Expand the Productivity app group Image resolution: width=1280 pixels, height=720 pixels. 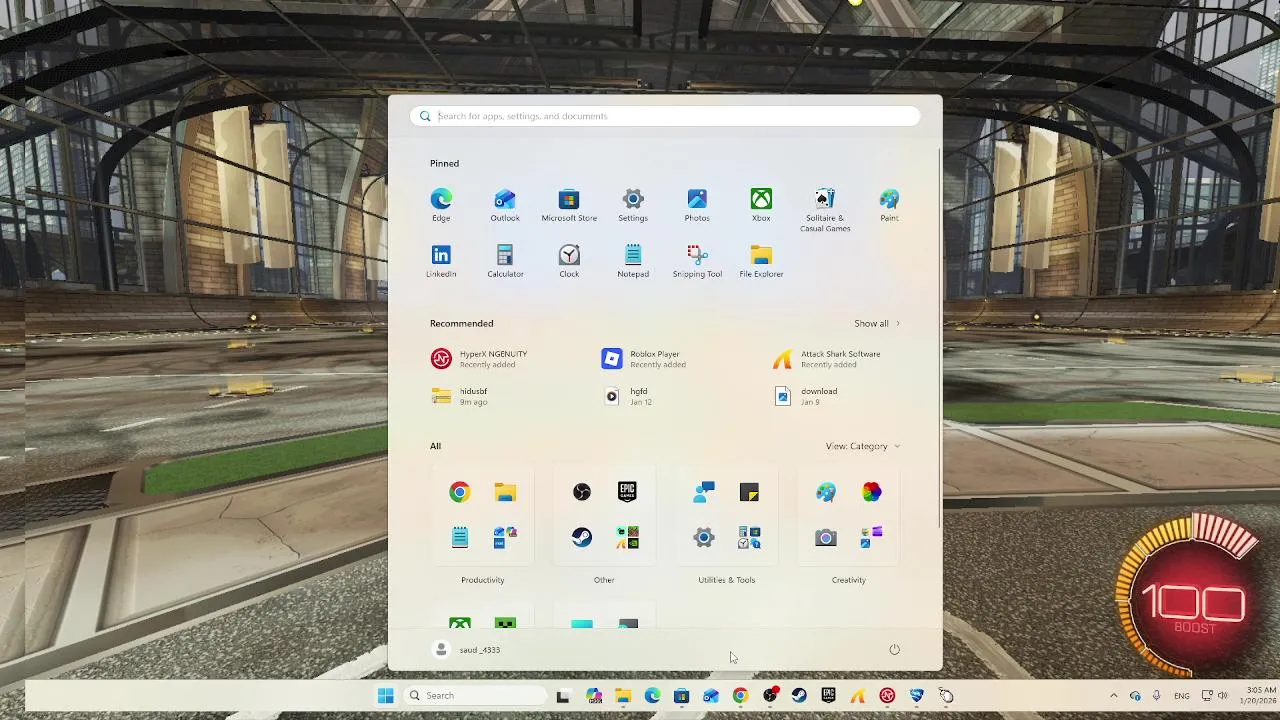[x=505, y=538]
